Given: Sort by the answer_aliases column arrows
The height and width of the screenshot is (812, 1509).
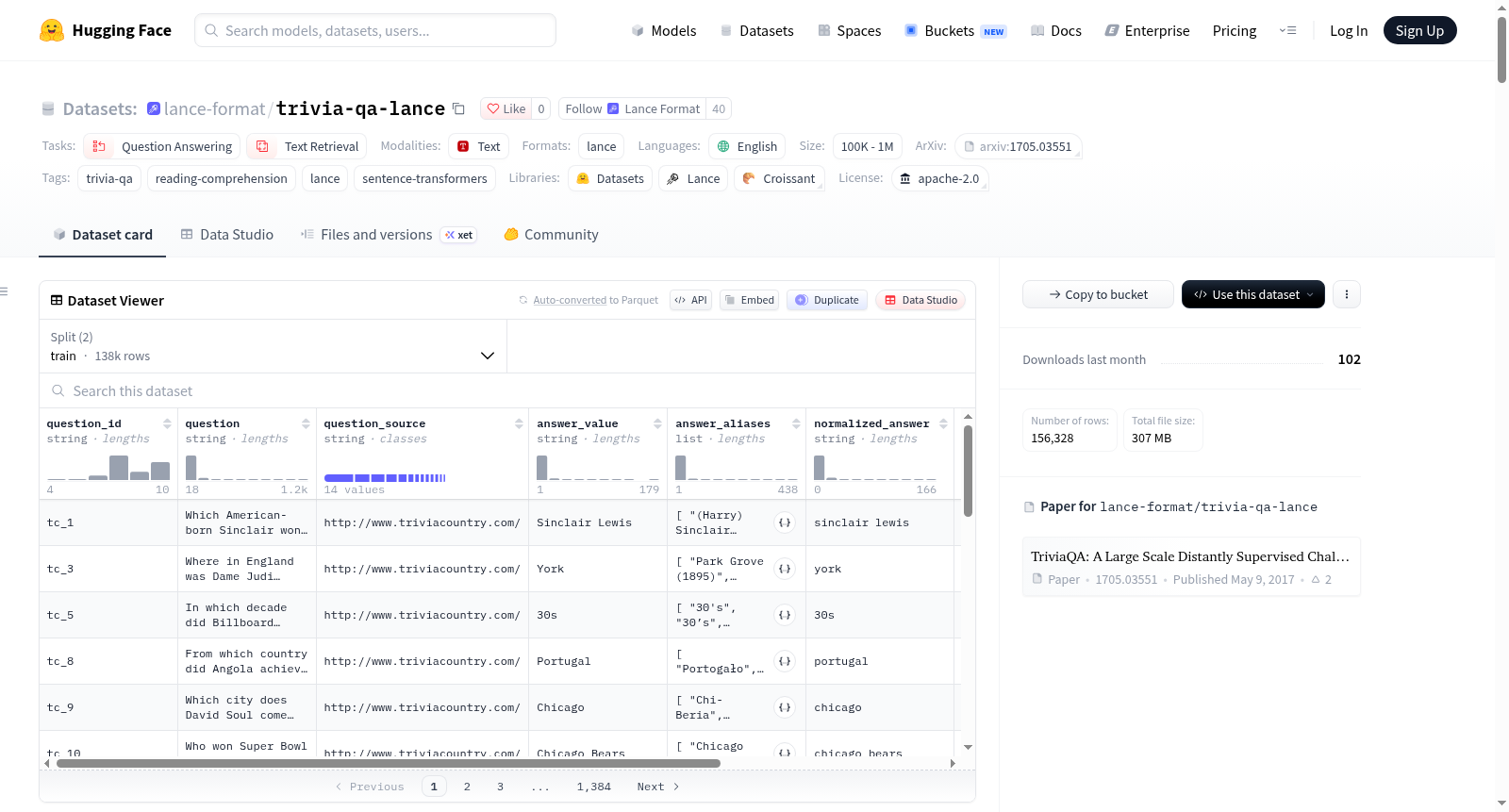Looking at the screenshot, I should coord(796,423).
